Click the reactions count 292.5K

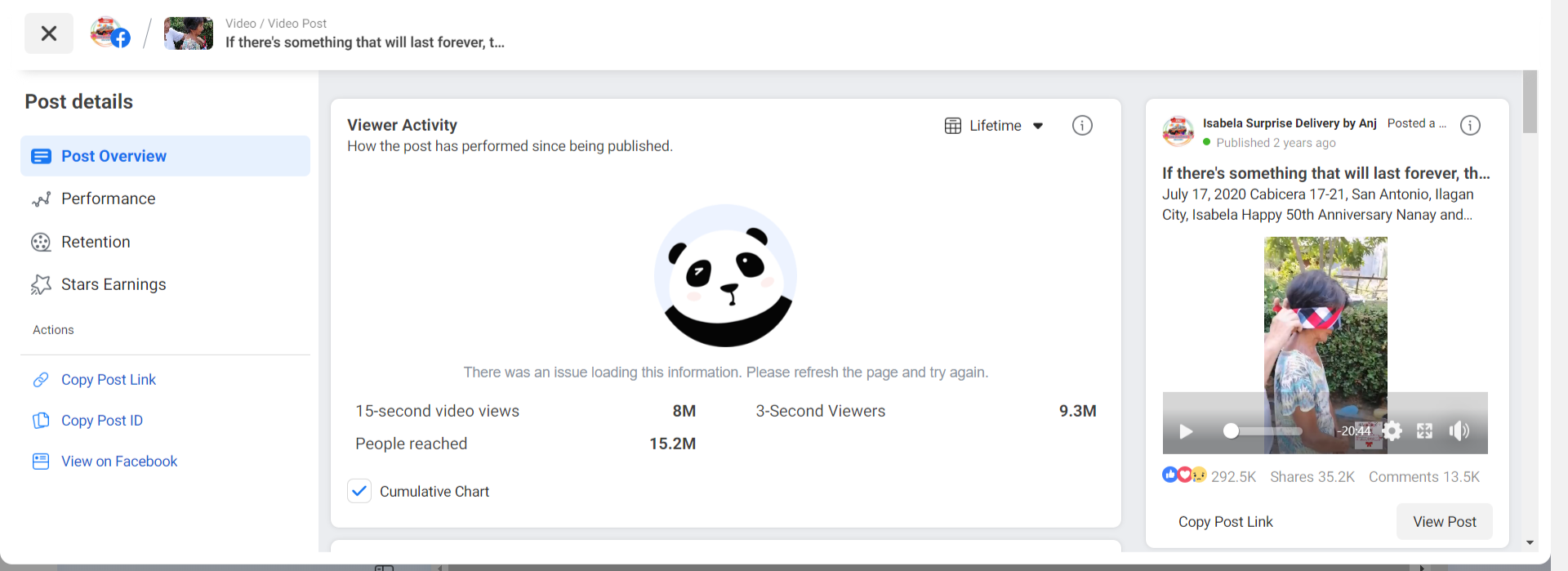(x=1233, y=477)
